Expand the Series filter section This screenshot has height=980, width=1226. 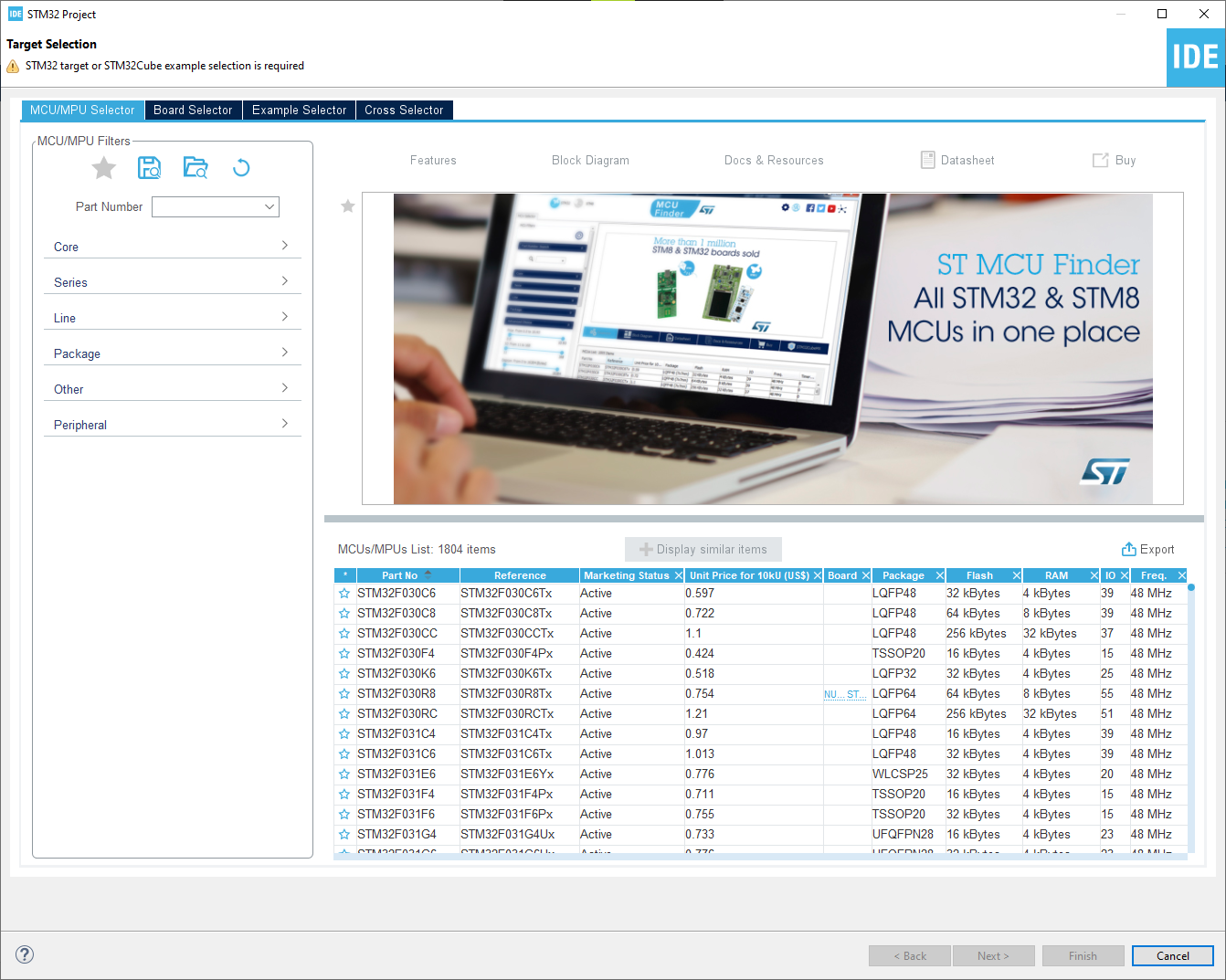coord(173,282)
